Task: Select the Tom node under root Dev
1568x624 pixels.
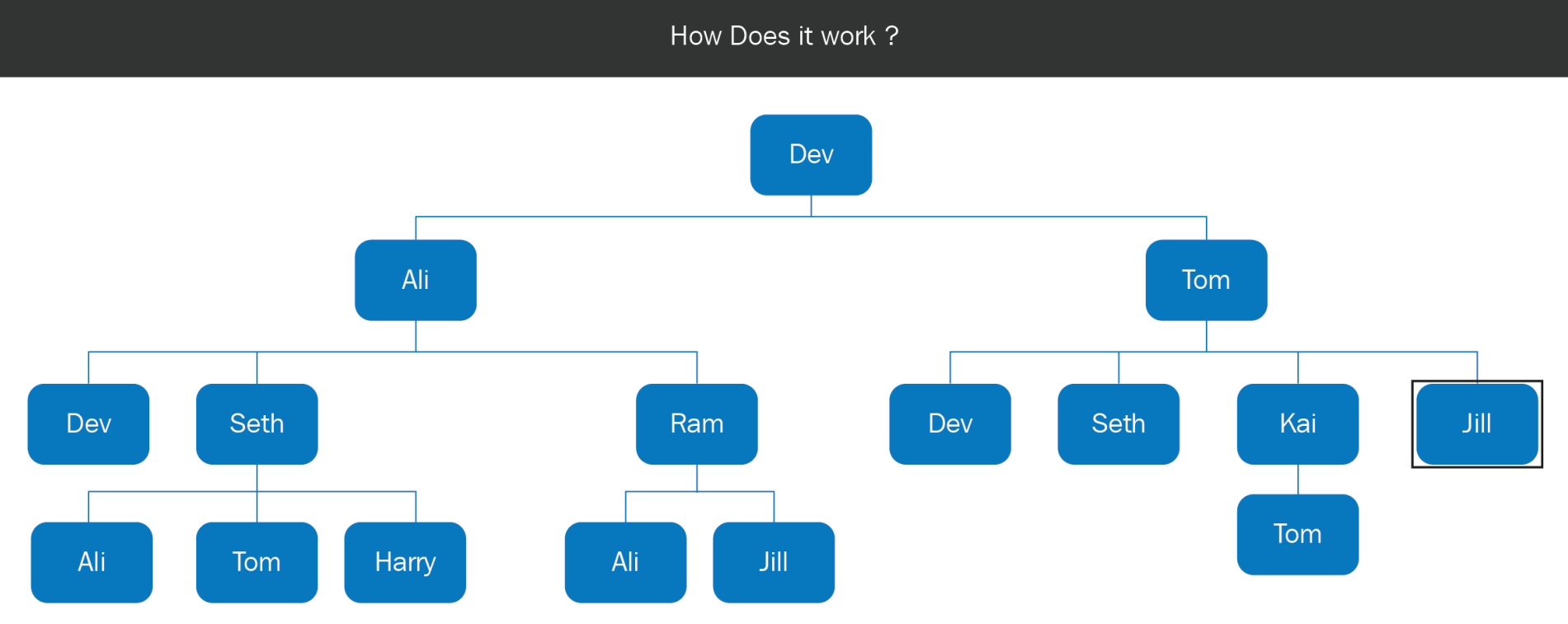Action: (1206, 281)
